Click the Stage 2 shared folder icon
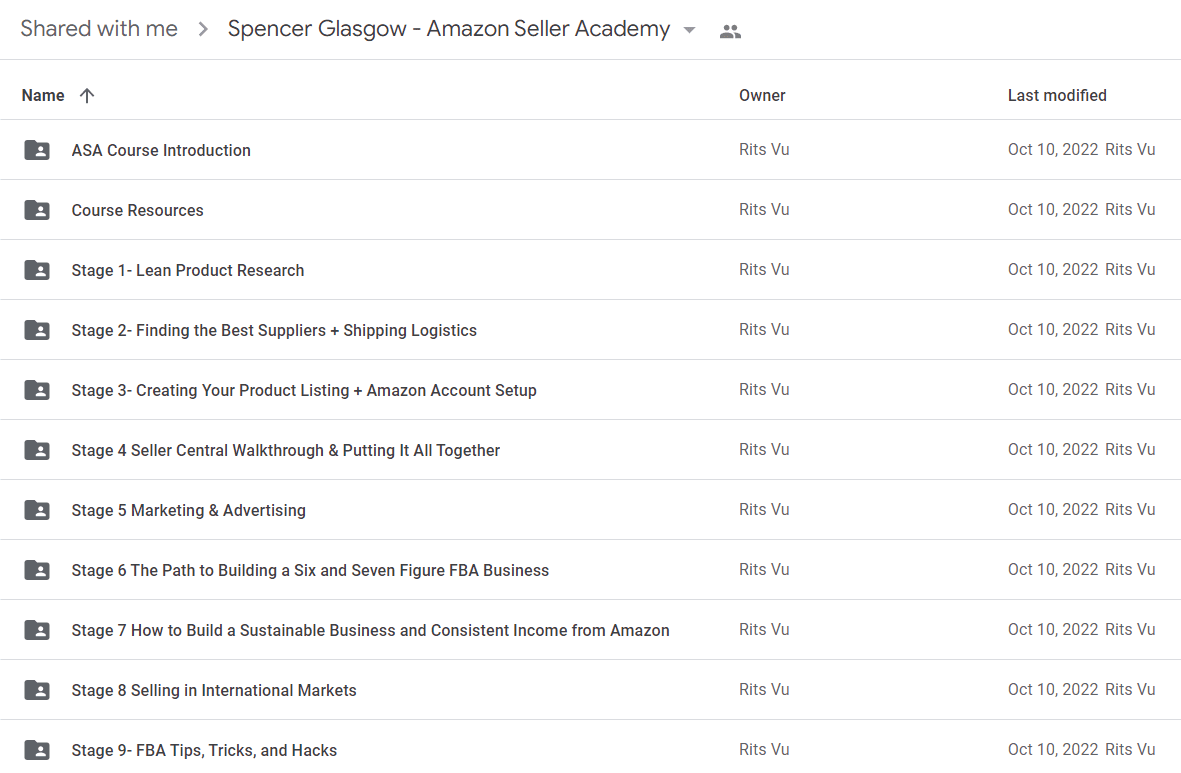The image size is (1181, 773). (x=37, y=330)
